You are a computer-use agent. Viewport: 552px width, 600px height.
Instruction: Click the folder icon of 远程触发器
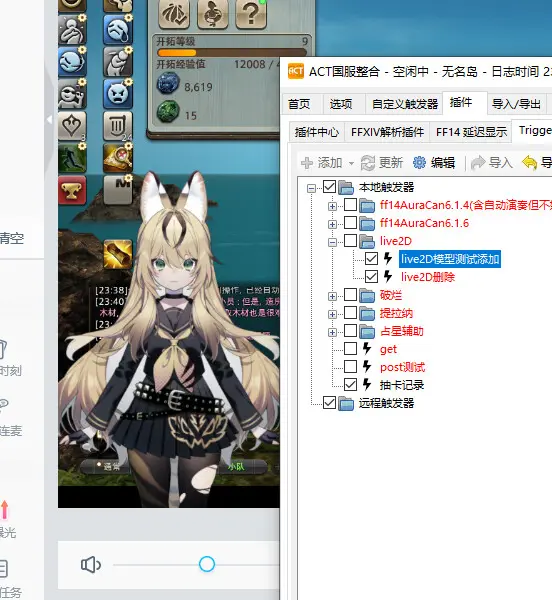[346, 403]
